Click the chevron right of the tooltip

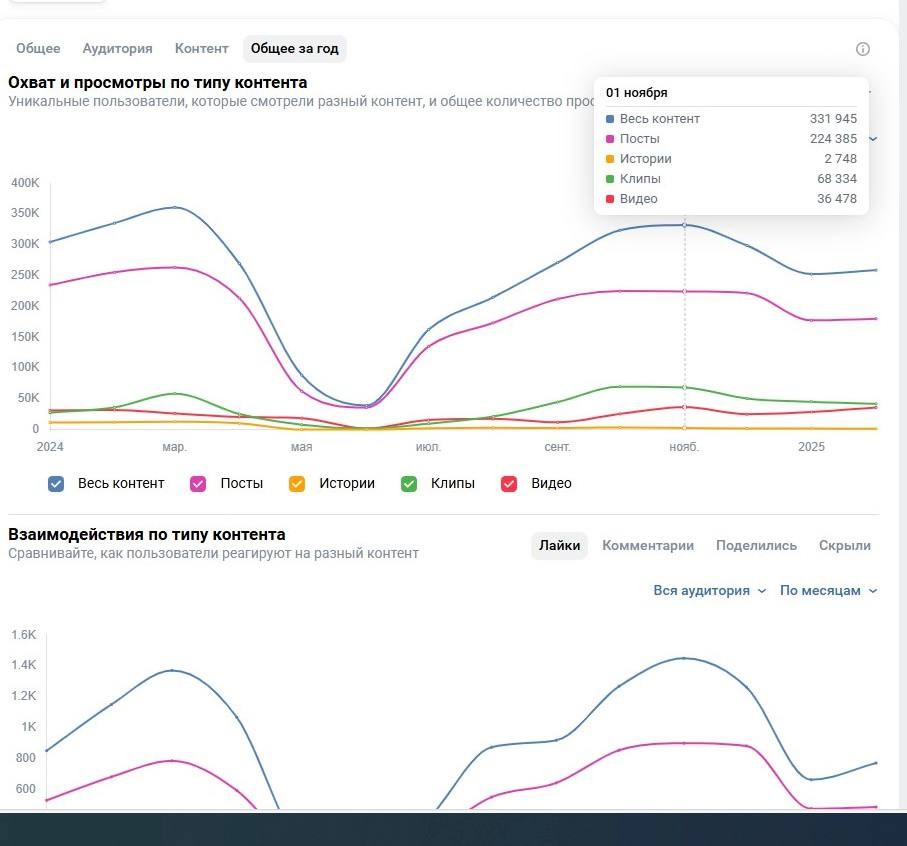click(873, 139)
